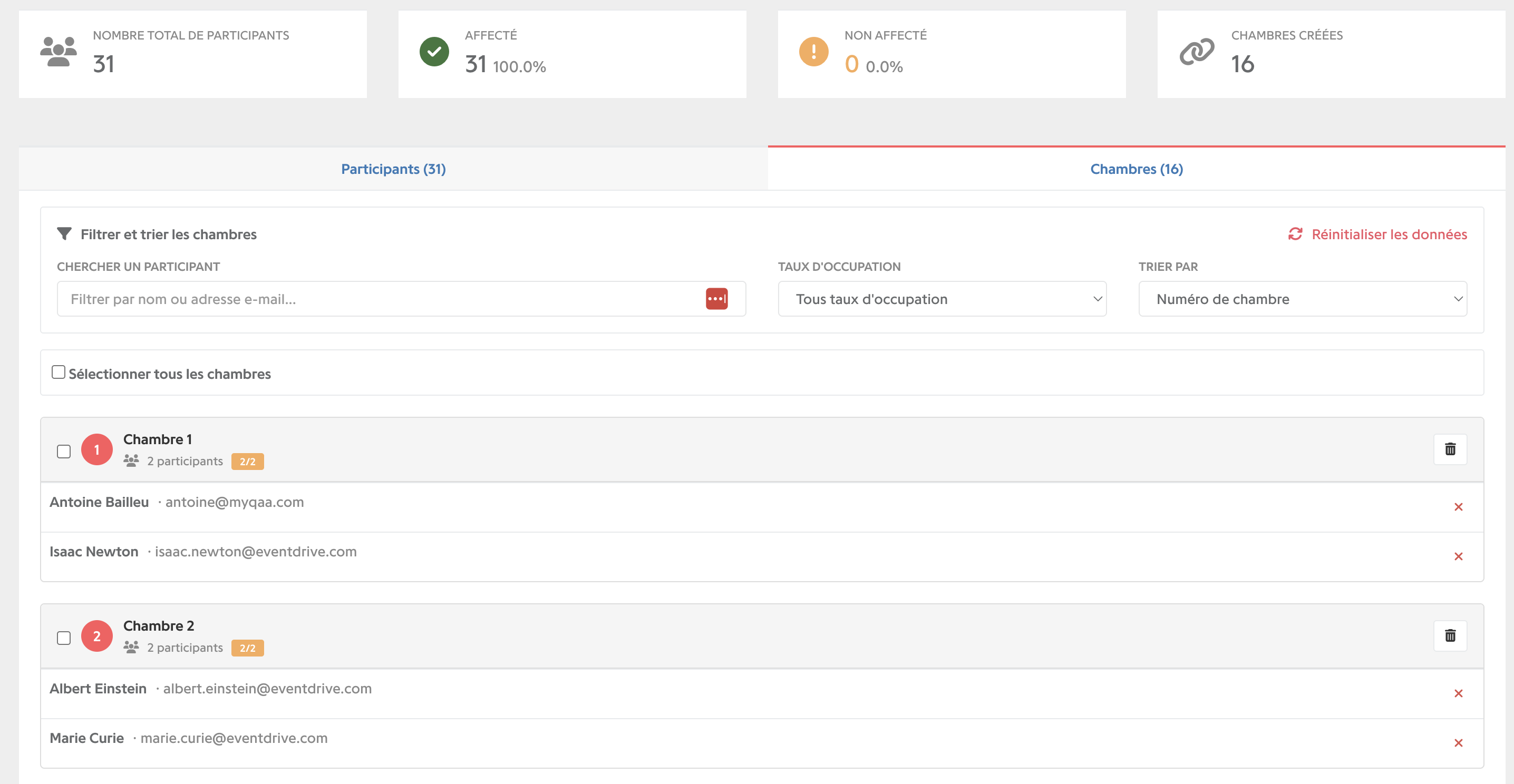Open the Trier par Numéro de chambre dropdown

[x=1303, y=299]
